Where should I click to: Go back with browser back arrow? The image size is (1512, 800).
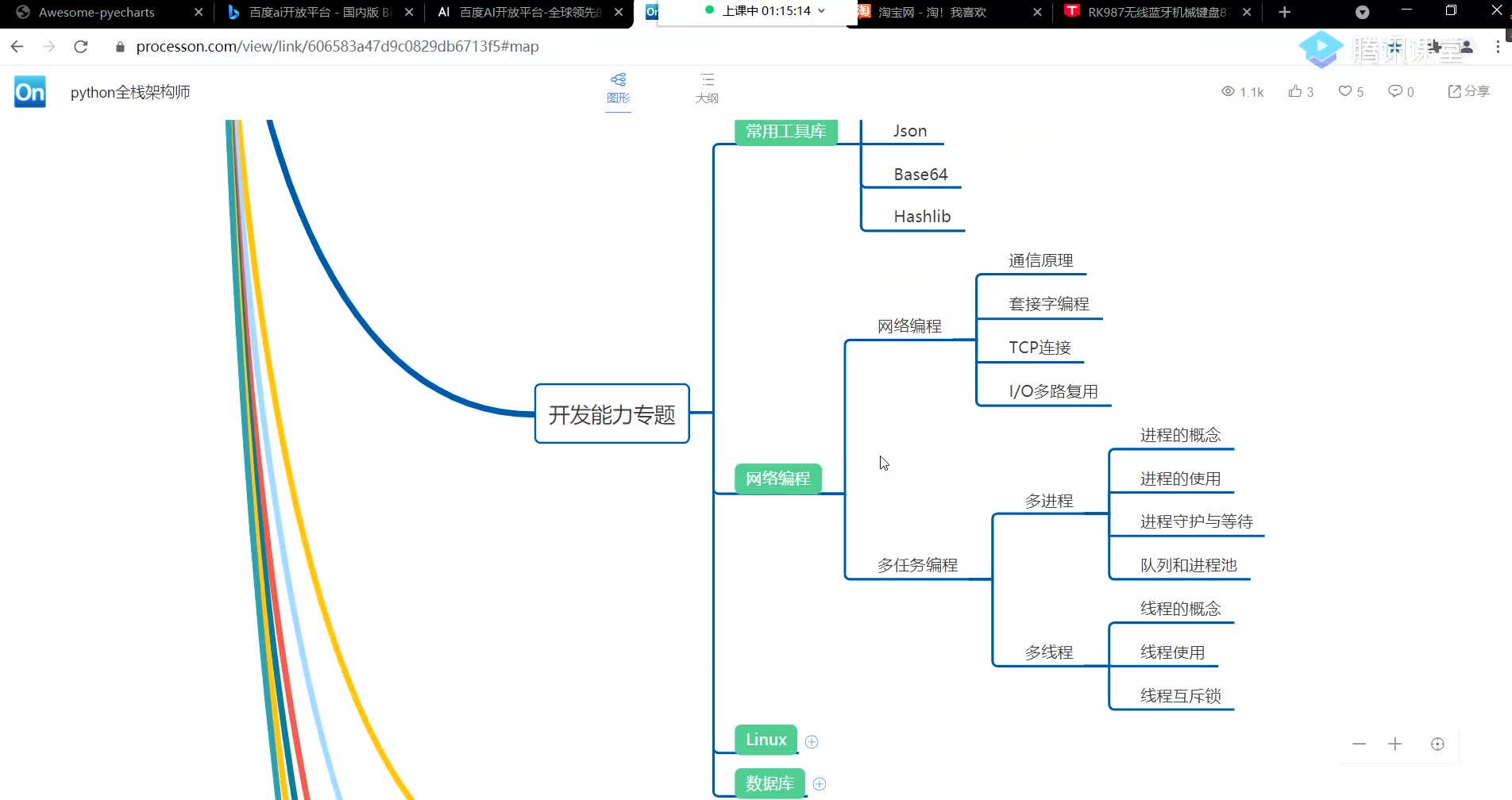[x=17, y=47]
